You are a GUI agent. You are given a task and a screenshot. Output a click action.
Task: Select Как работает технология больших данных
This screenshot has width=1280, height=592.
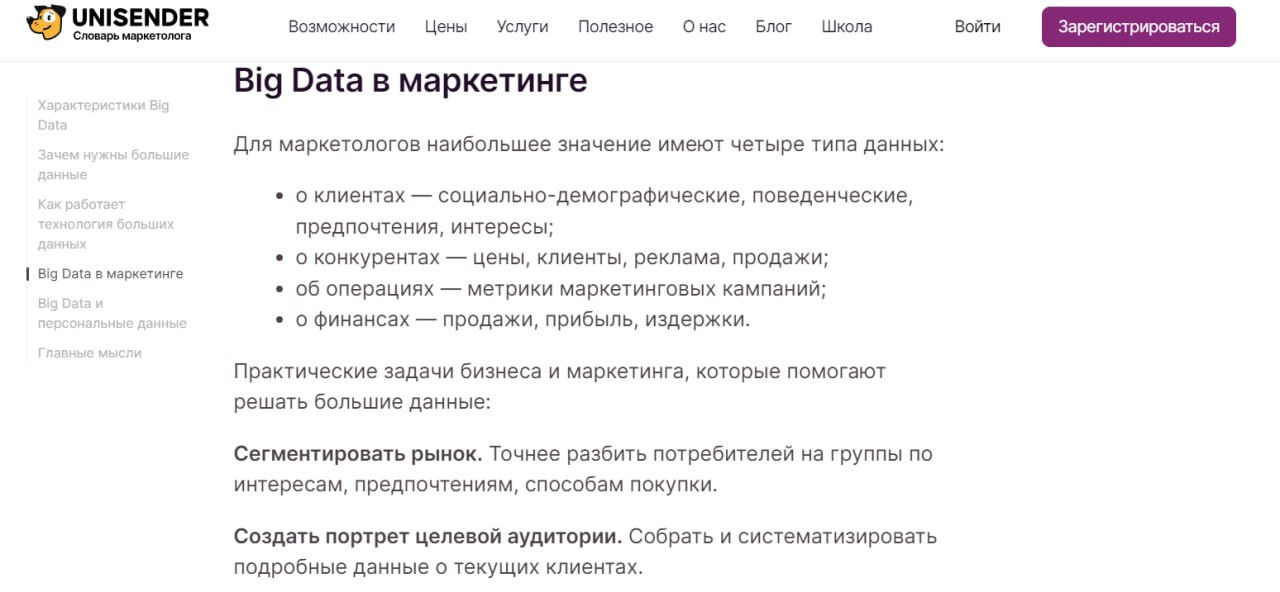(106, 224)
